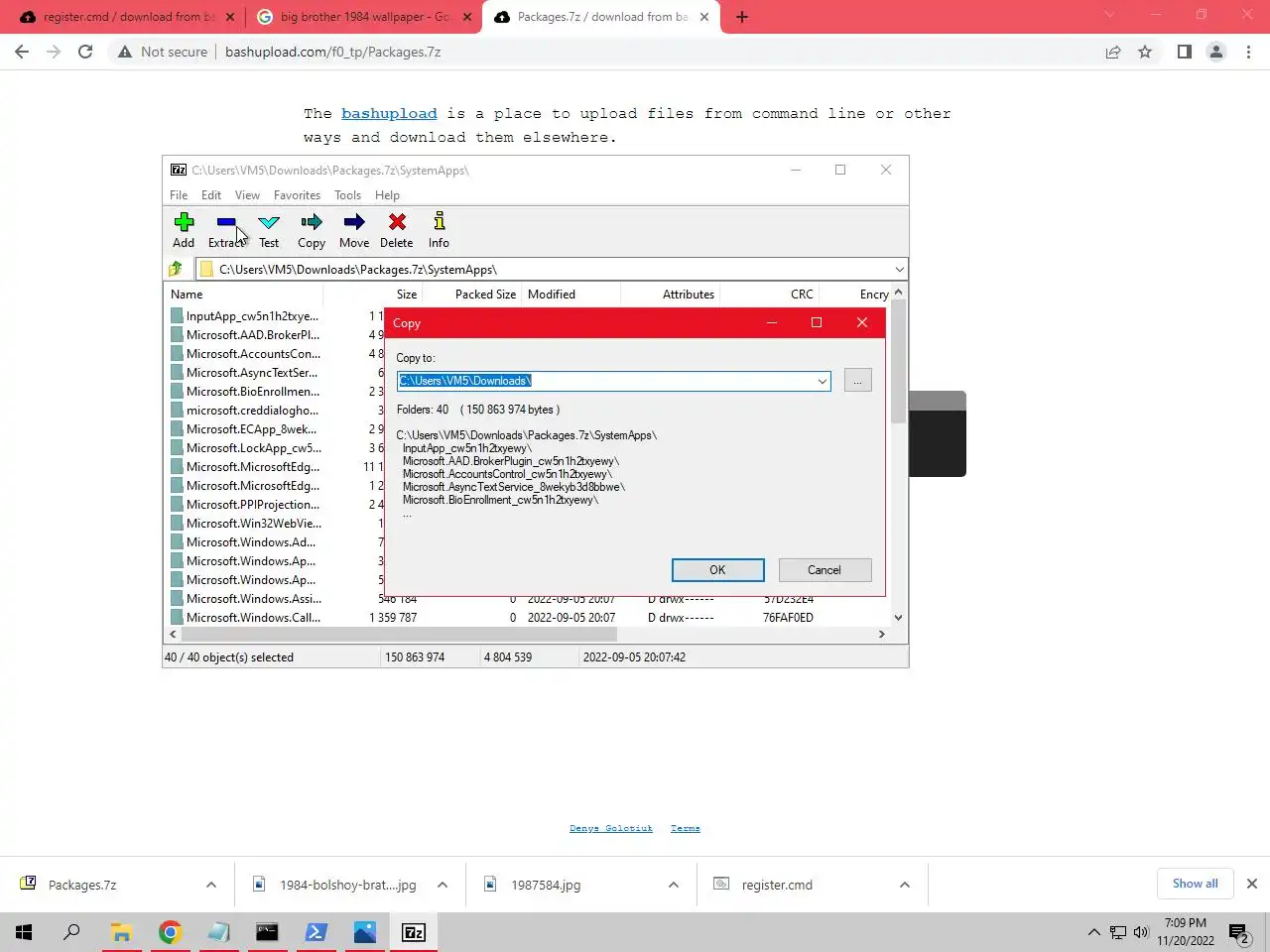Show hidden system tray icons

[1093, 932]
